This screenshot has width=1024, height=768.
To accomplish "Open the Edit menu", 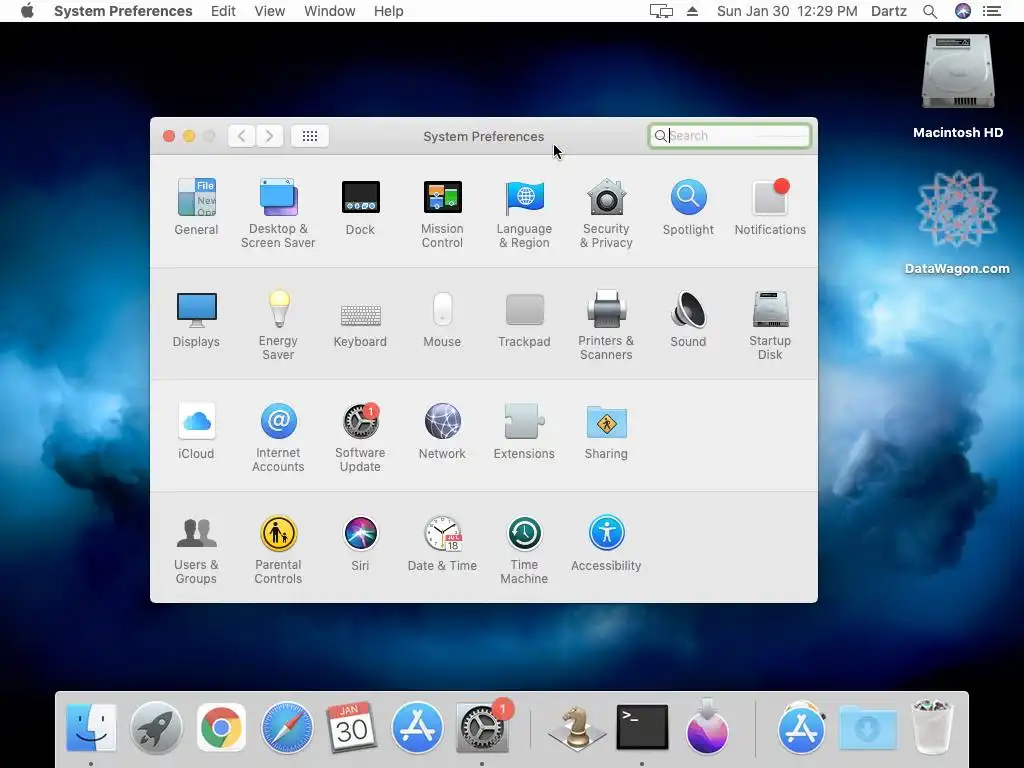I will coord(223,11).
